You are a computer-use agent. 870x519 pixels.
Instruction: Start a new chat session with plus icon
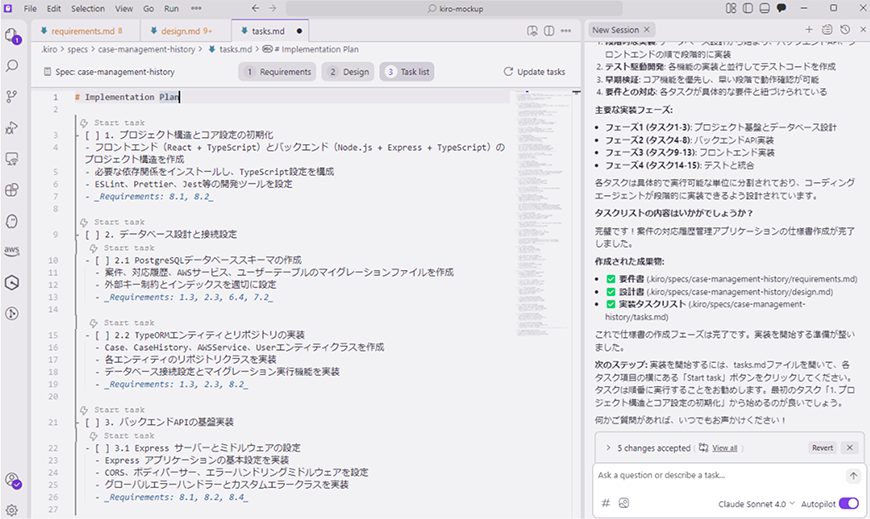coord(809,30)
